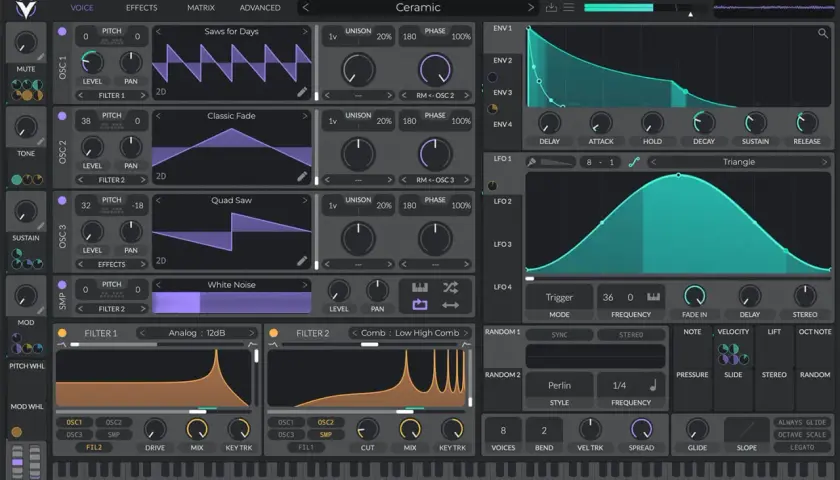The height and width of the screenshot is (480, 840).
Task: Click the LEGATO button
Action: tap(802, 447)
